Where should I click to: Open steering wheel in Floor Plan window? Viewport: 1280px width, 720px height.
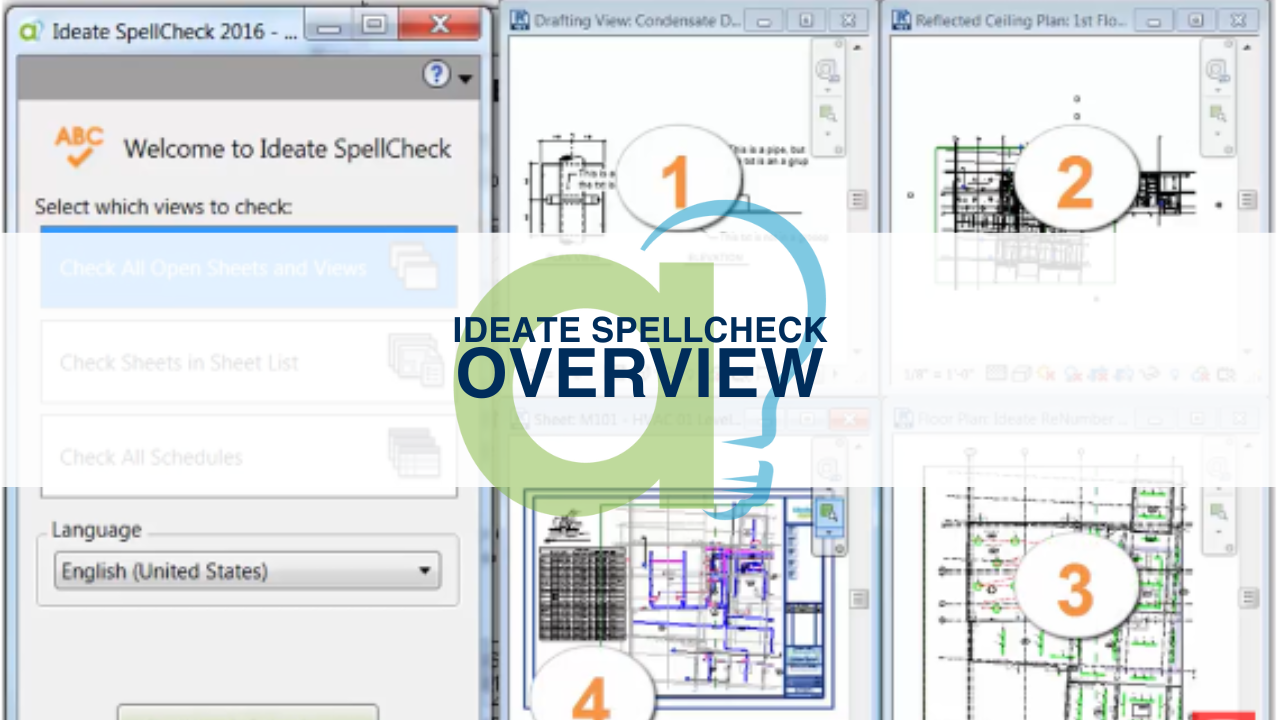tap(1218, 468)
